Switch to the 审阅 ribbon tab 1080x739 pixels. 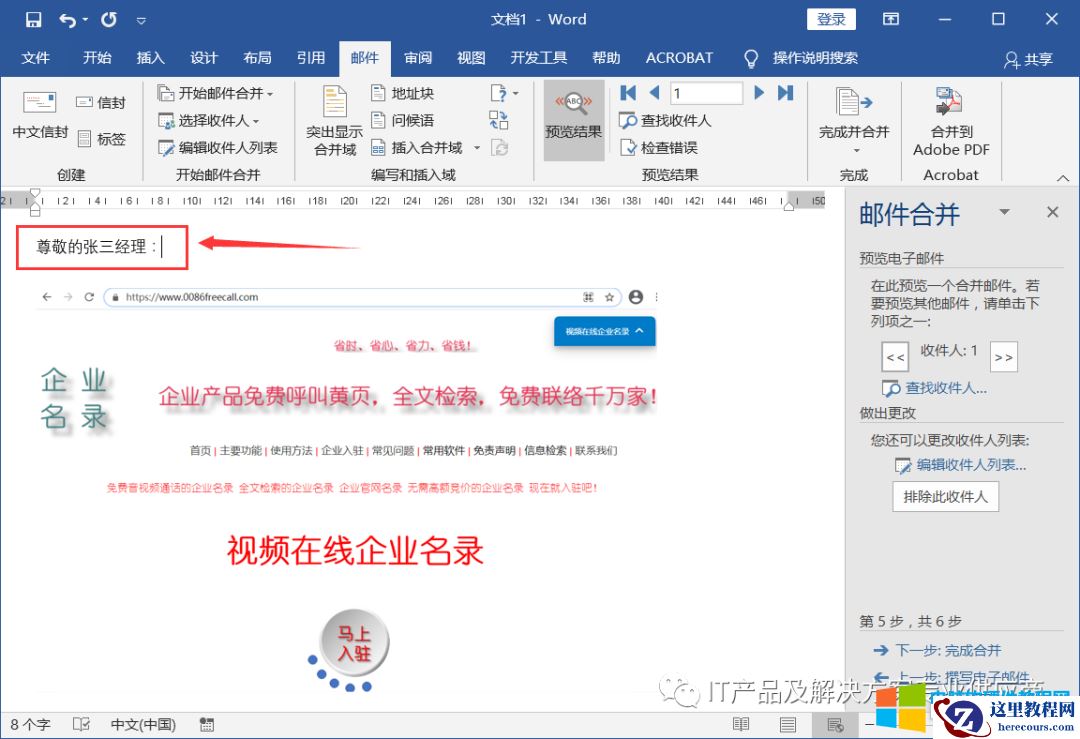coord(417,57)
